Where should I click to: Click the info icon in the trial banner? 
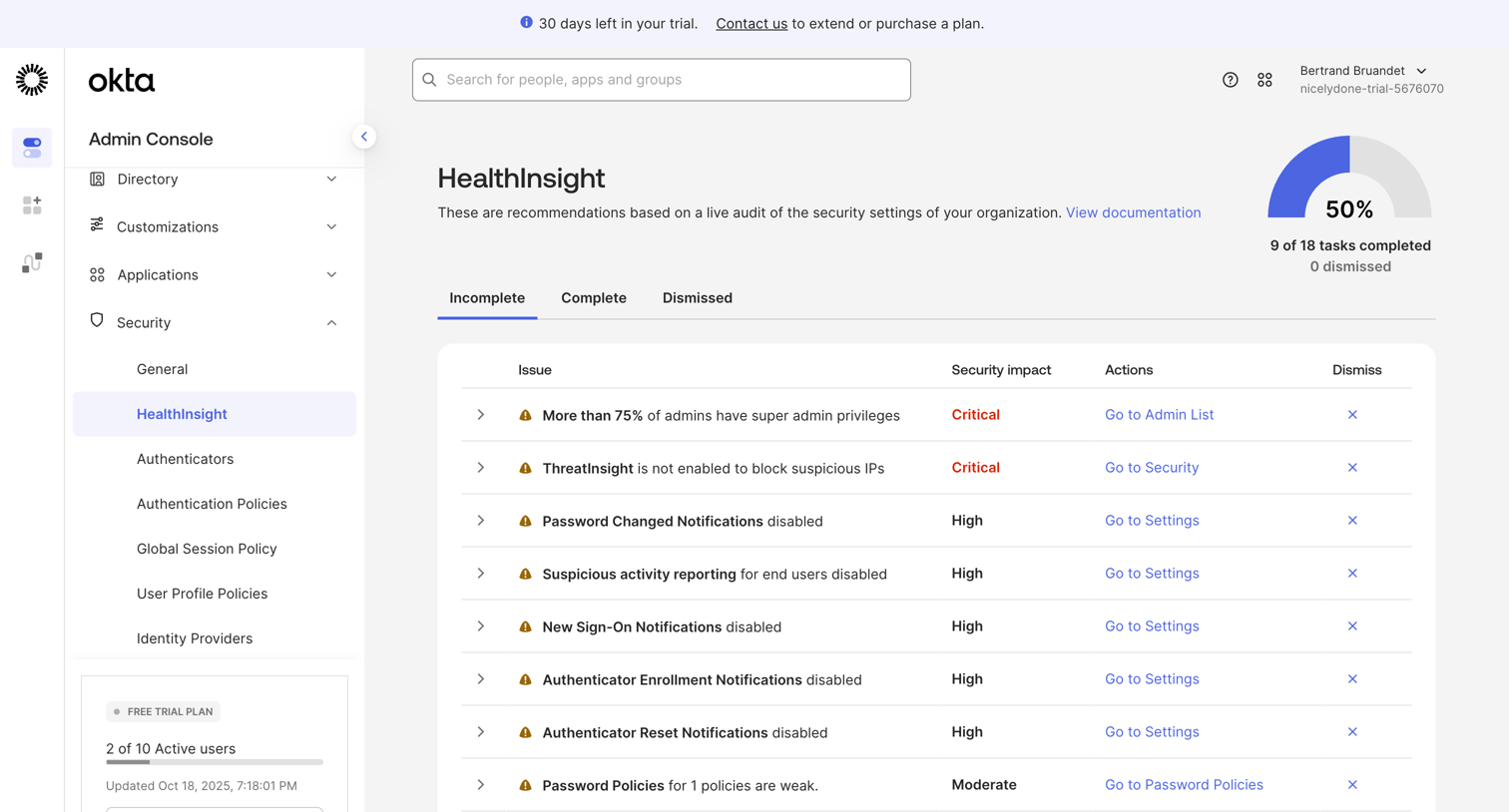click(x=526, y=22)
